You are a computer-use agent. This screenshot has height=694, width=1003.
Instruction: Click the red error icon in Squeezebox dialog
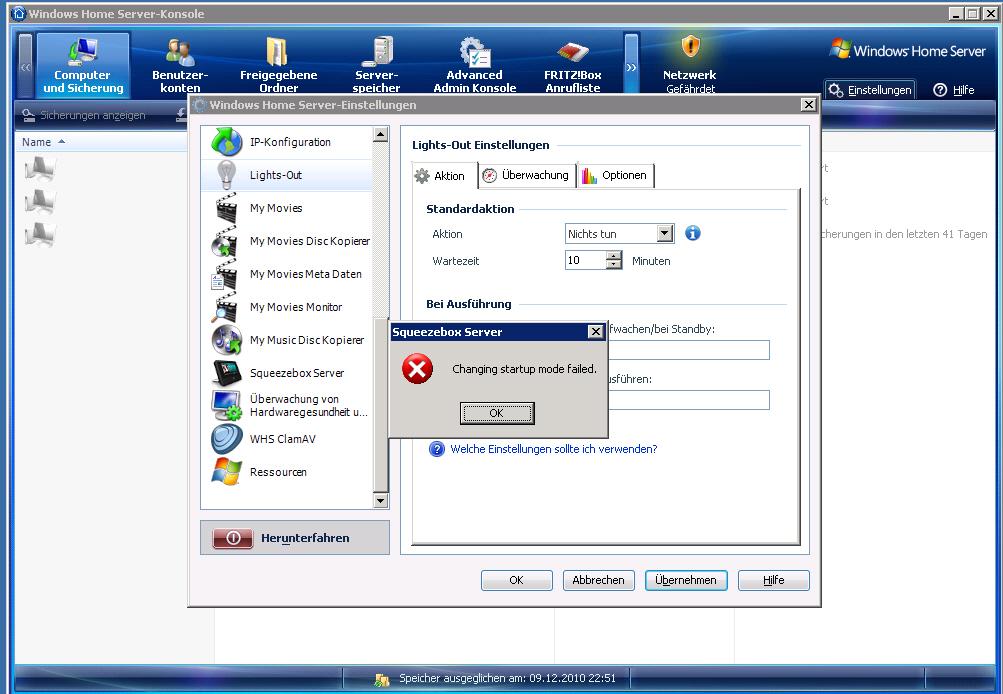pyautogui.click(x=418, y=369)
